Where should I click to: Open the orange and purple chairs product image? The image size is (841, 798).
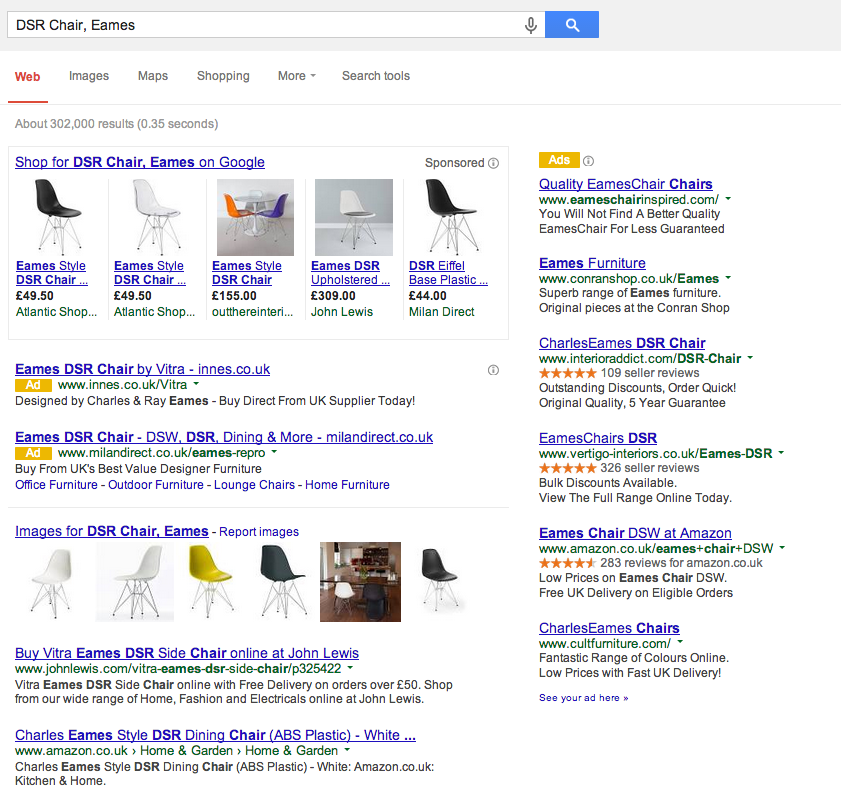coord(255,217)
